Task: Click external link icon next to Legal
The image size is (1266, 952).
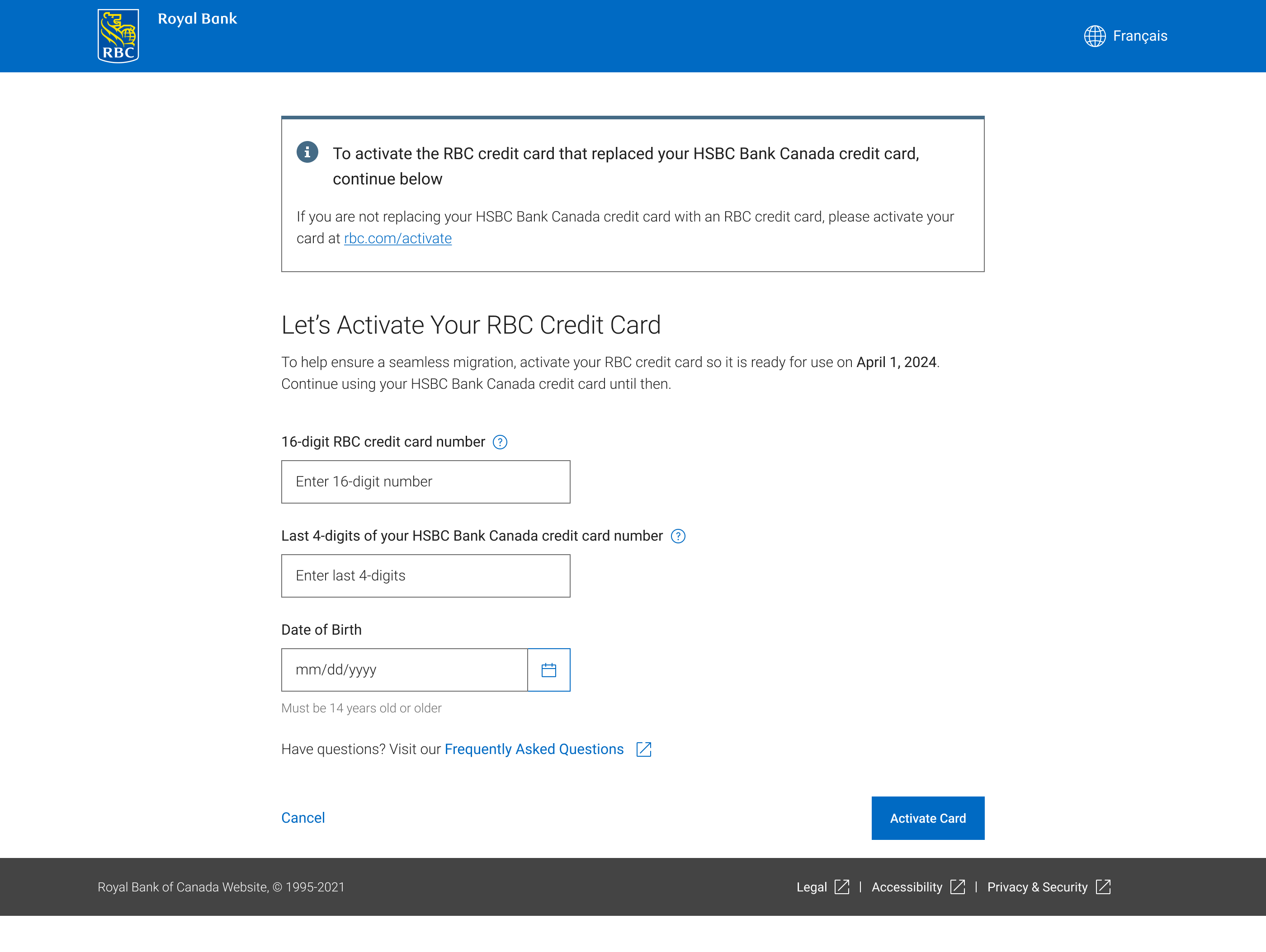Action: (842, 887)
